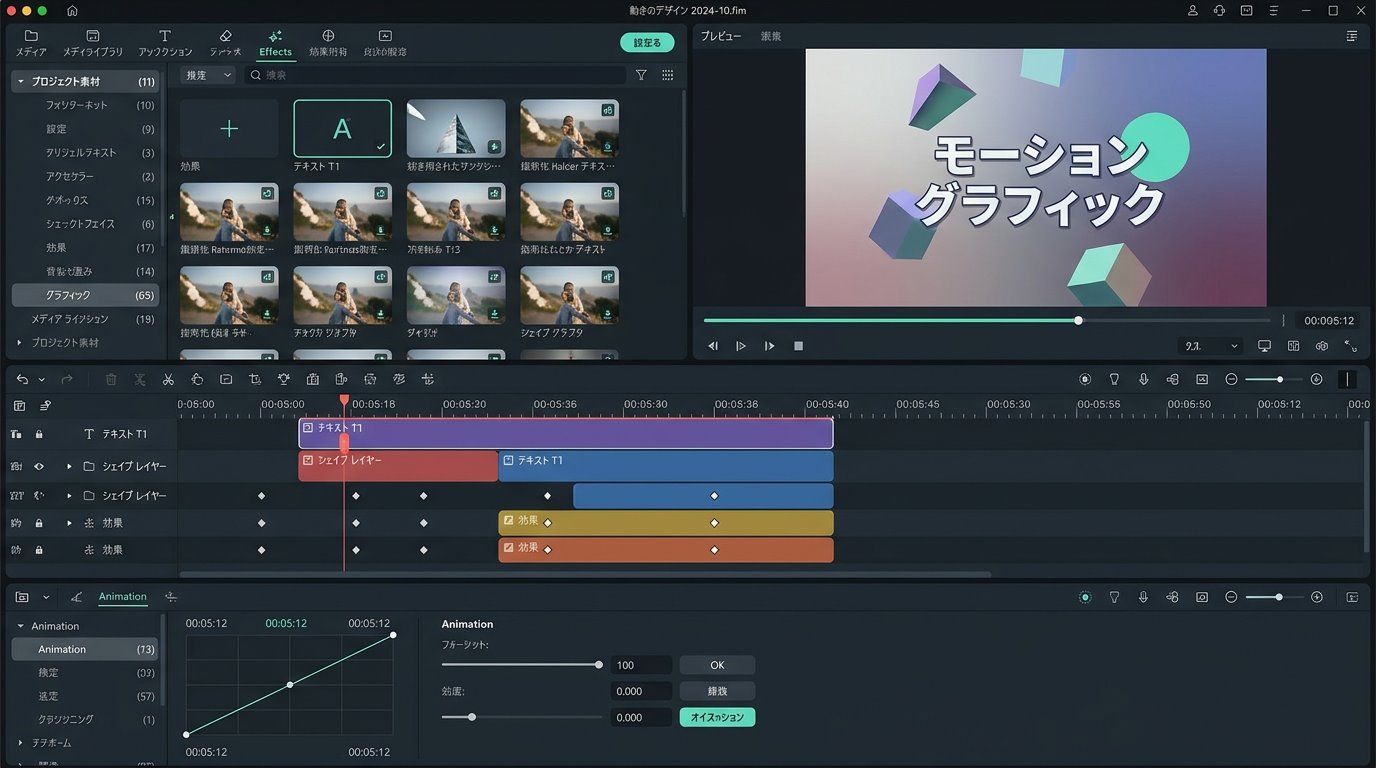Click the trash delete icon in timeline toolbar
The image size is (1376, 768).
tap(111, 380)
